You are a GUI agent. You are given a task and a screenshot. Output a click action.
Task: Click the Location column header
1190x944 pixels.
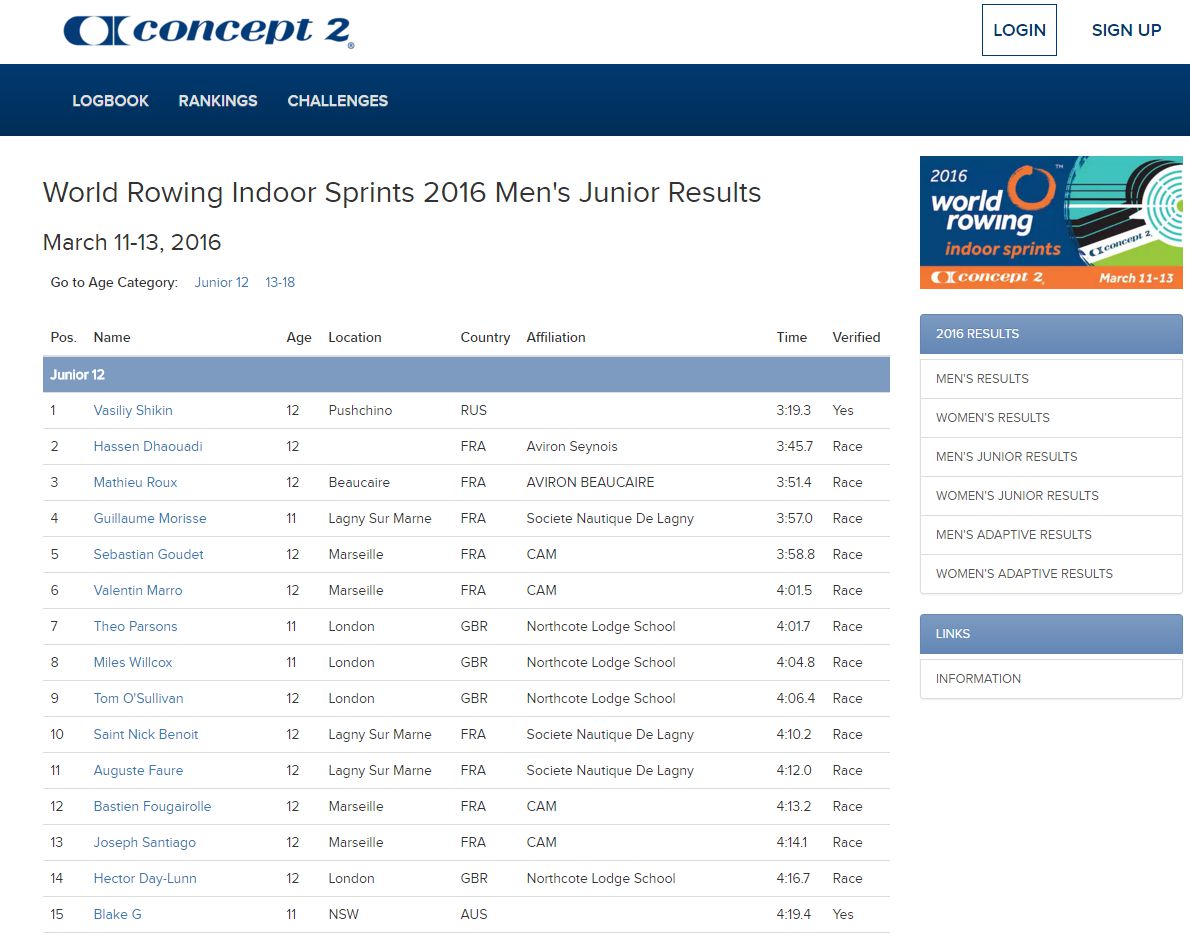click(354, 338)
